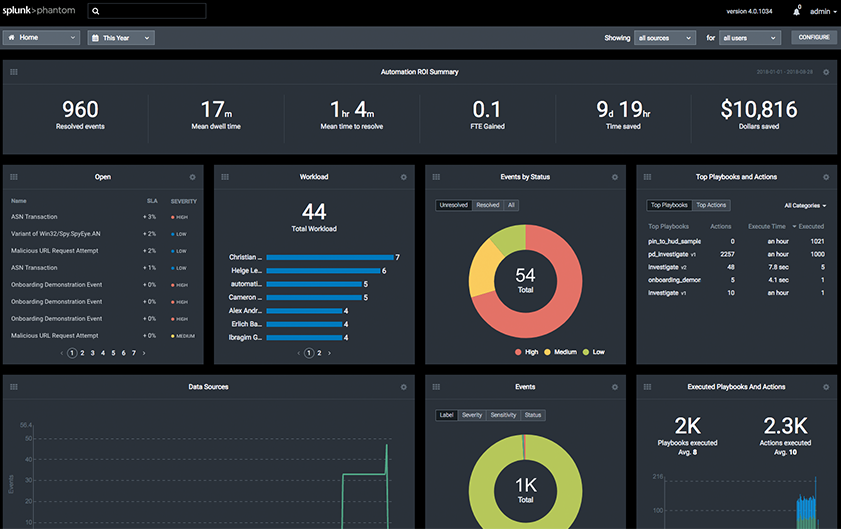Click the Workload panel grid handle
This screenshot has height=529, width=841.
click(x=225, y=177)
